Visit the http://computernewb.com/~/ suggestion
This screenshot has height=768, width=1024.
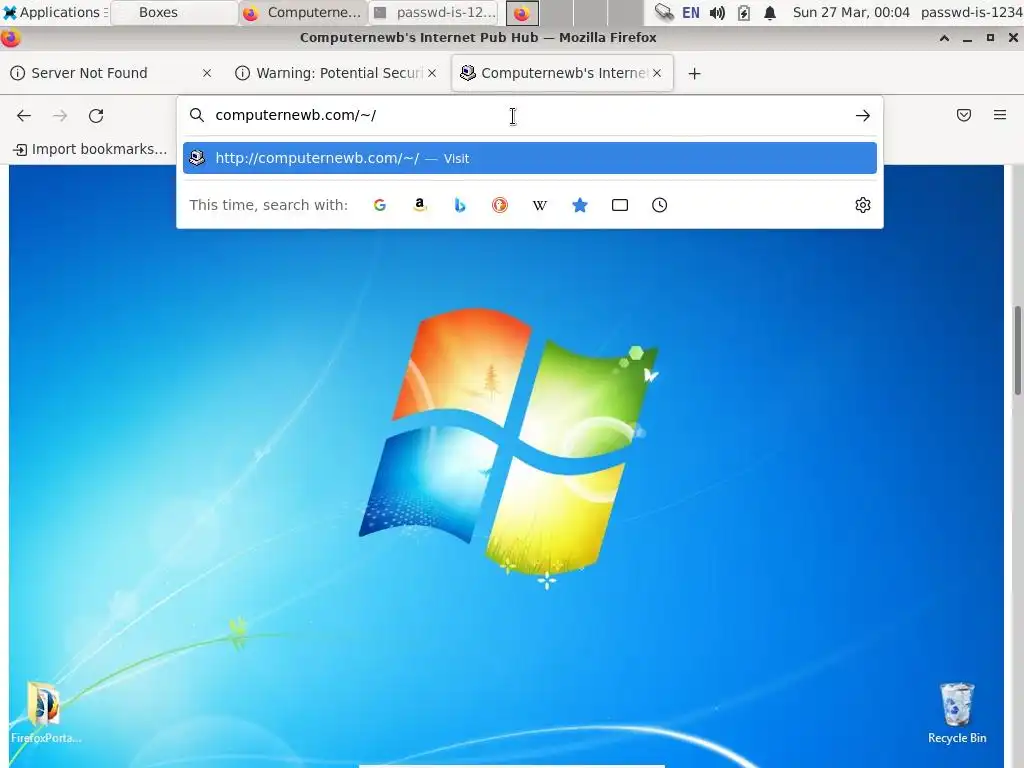click(x=530, y=158)
